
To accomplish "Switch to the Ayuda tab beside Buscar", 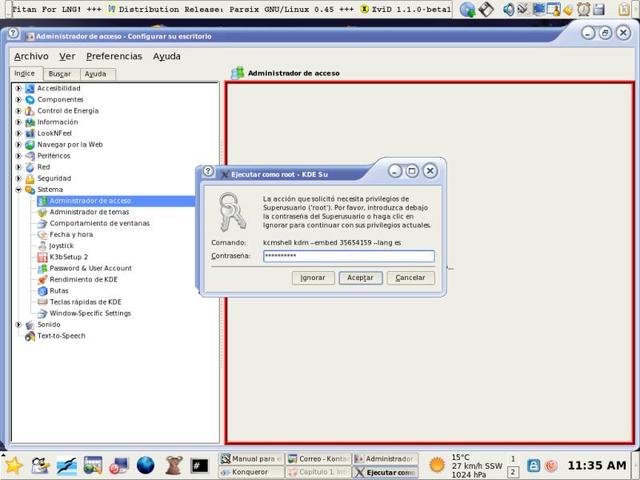I will (x=96, y=74).
